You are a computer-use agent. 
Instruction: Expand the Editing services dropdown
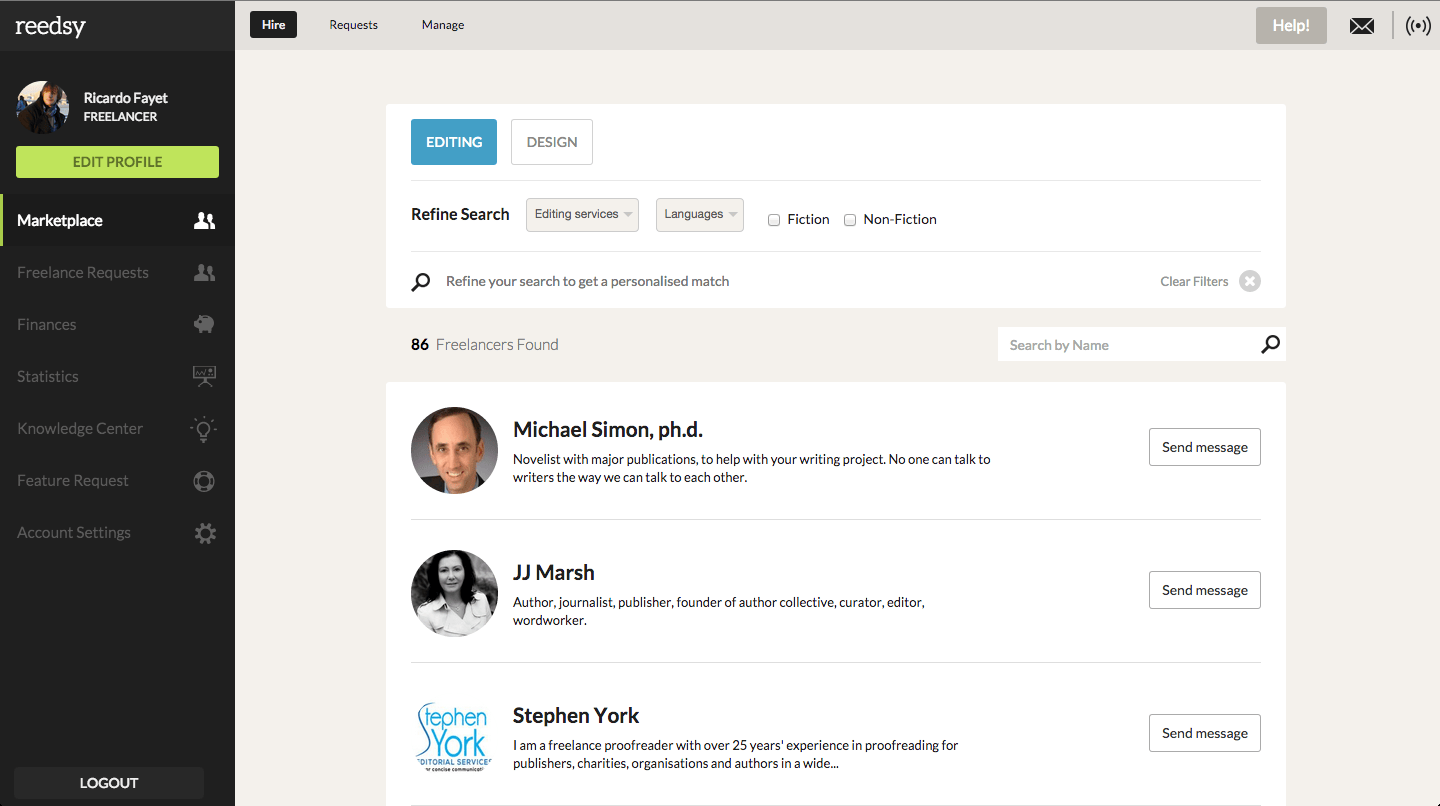pos(582,214)
